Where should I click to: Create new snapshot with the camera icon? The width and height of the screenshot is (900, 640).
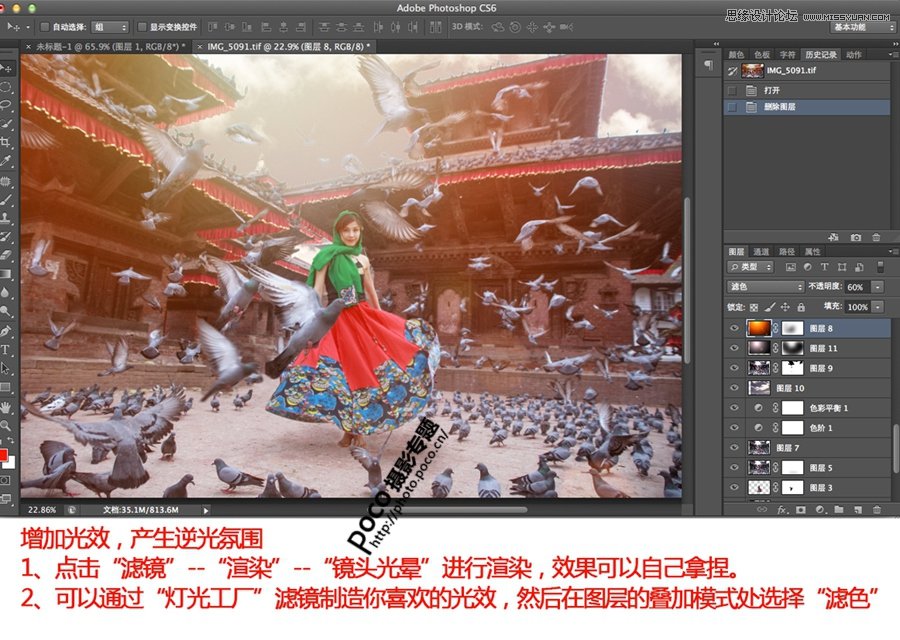pyautogui.click(x=855, y=237)
